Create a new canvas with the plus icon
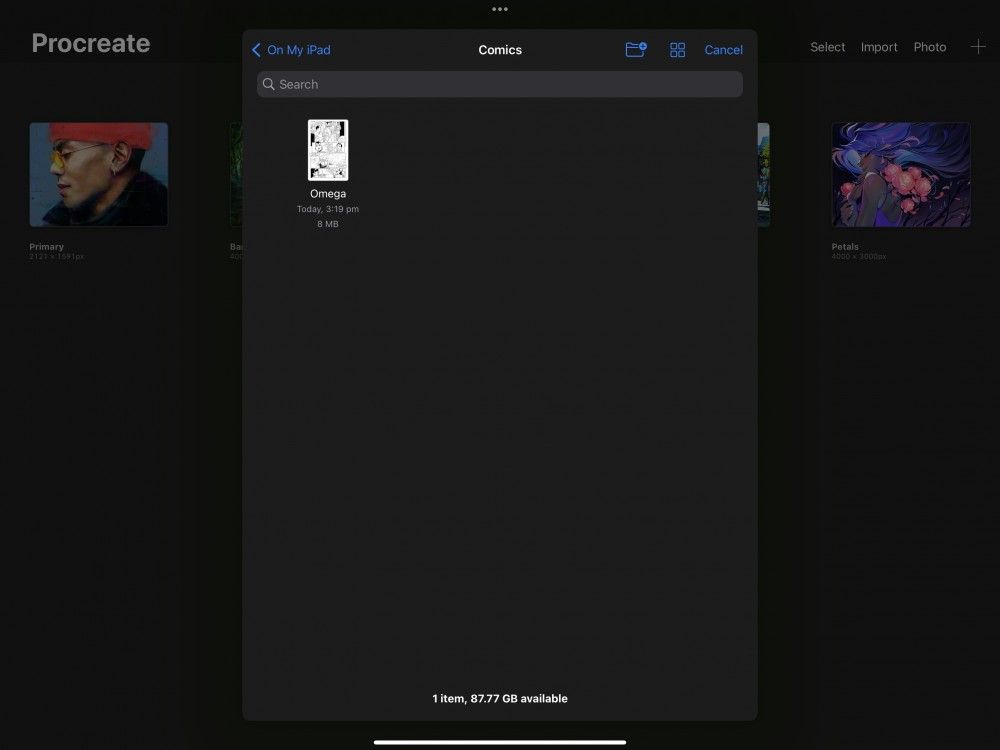 tap(977, 46)
